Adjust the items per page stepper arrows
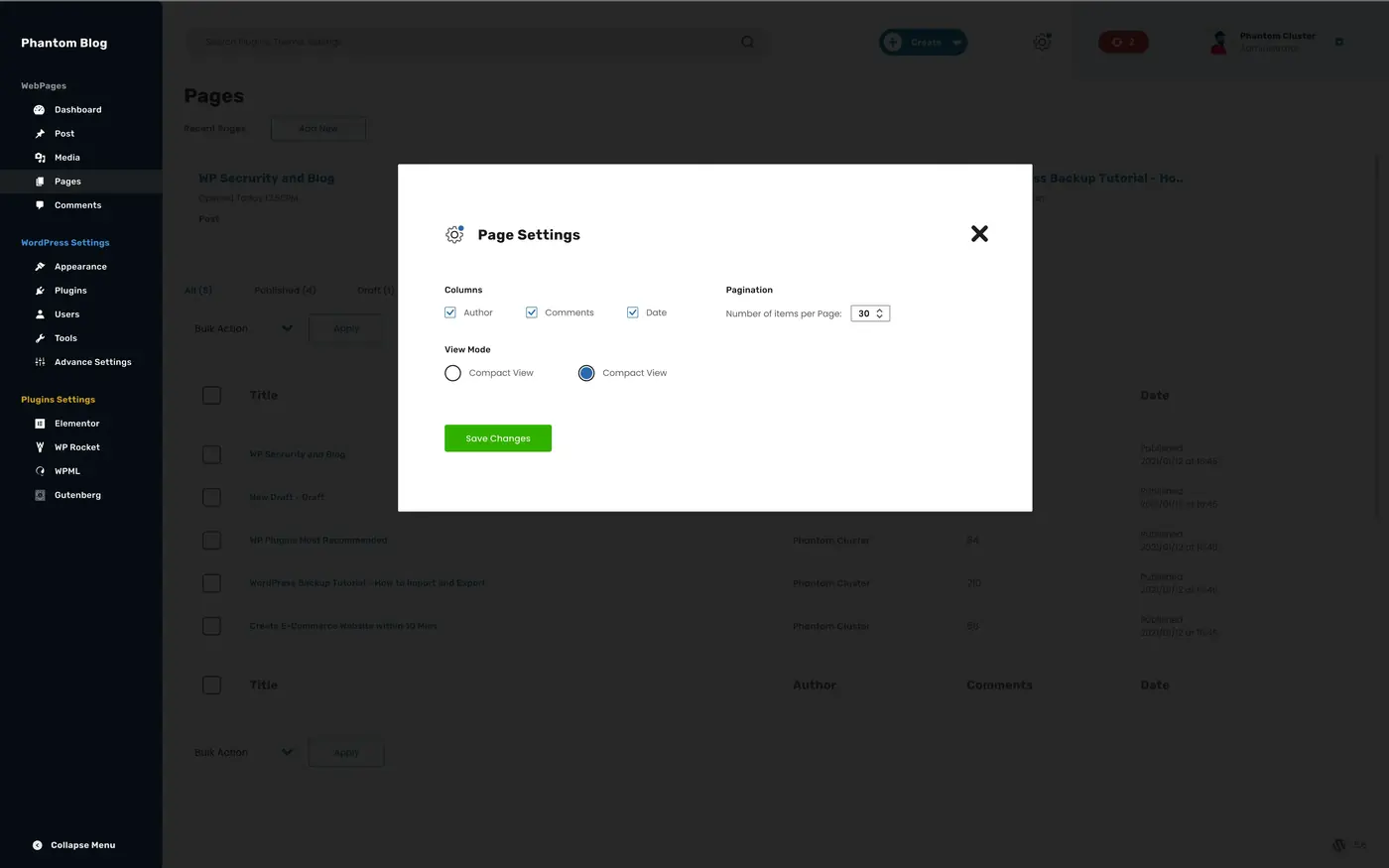Image resolution: width=1389 pixels, height=868 pixels. [879, 313]
